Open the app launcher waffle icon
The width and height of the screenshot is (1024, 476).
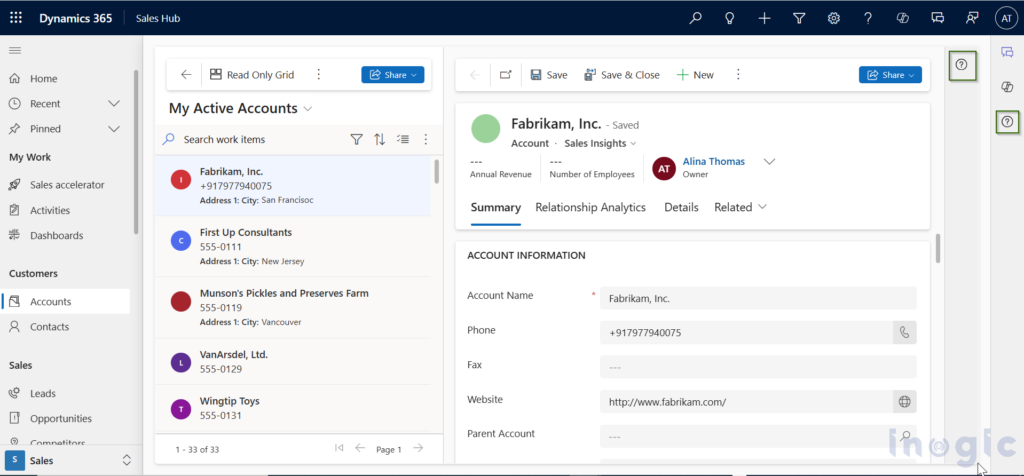click(16, 18)
